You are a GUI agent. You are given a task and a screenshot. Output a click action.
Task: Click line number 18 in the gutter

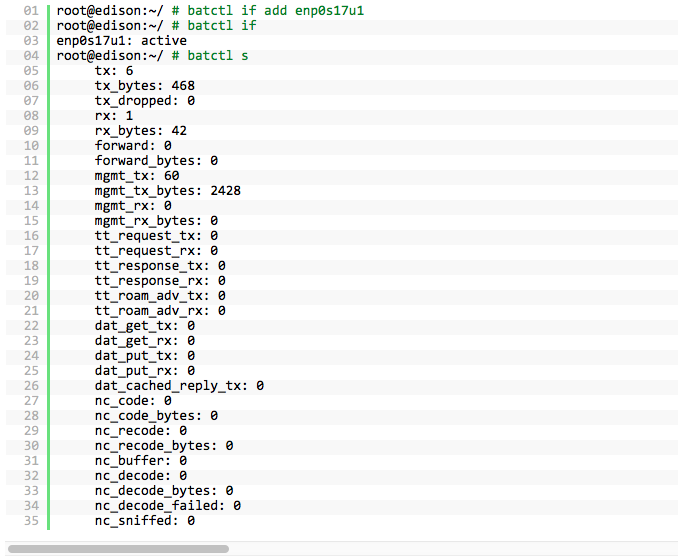(31, 266)
